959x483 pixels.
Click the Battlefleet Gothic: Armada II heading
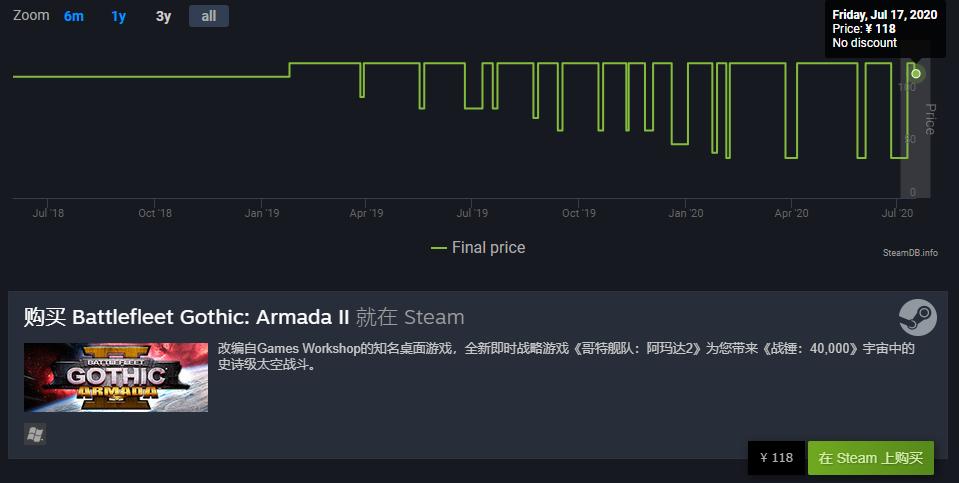click(211, 318)
